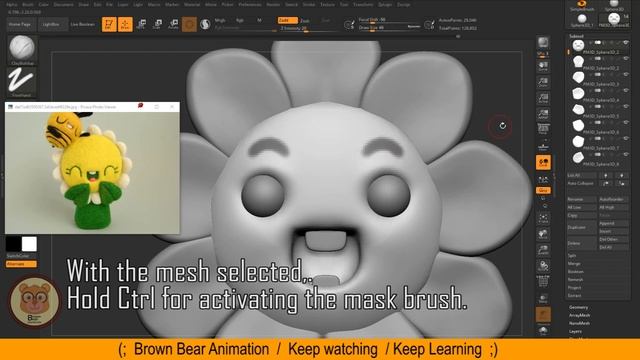The image size is (640, 360).
Task: Open the Preferences menu
Action: pyautogui.click(x=250, y=5)
